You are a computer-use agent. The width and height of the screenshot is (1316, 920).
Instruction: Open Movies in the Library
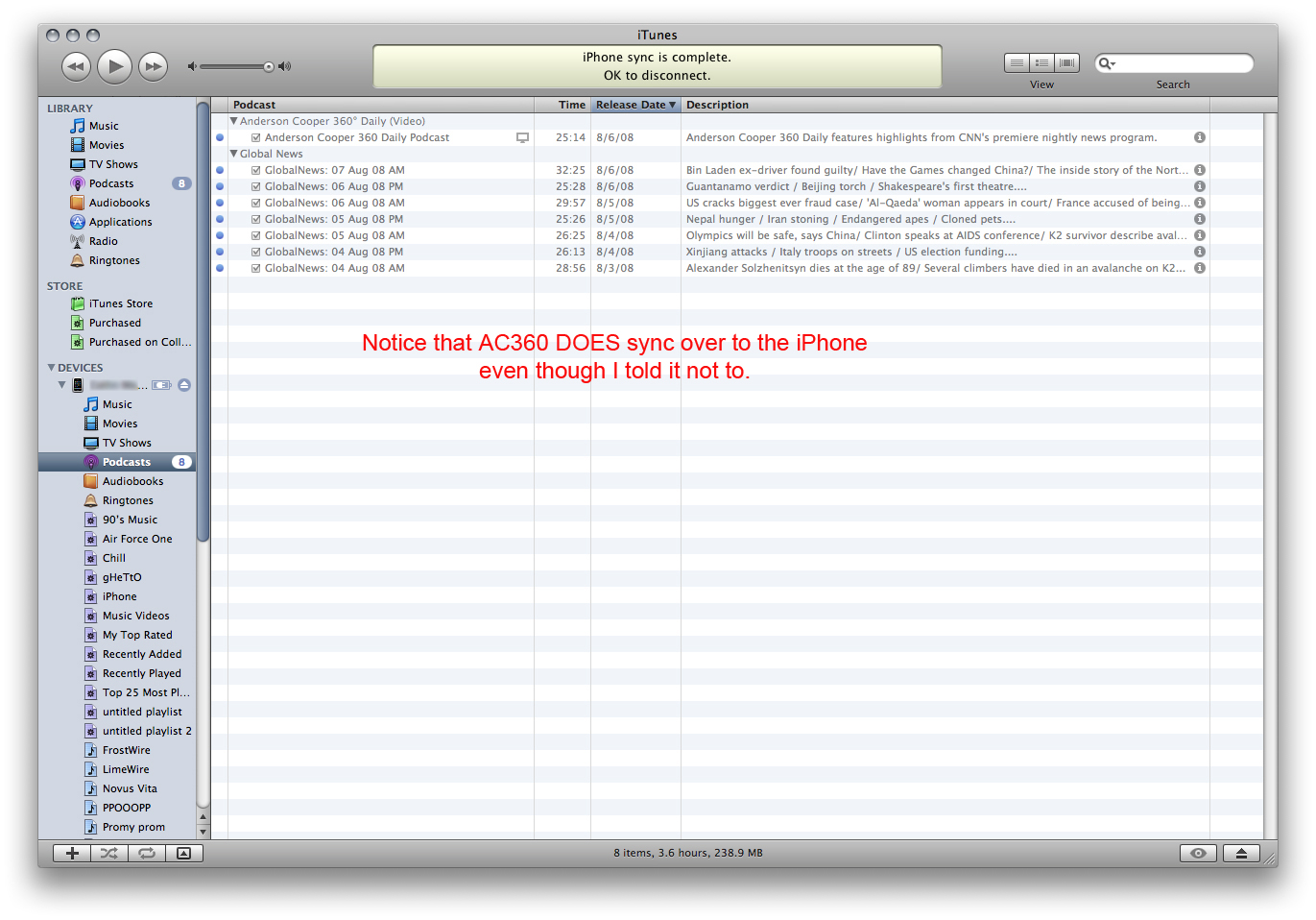point(106,145)
